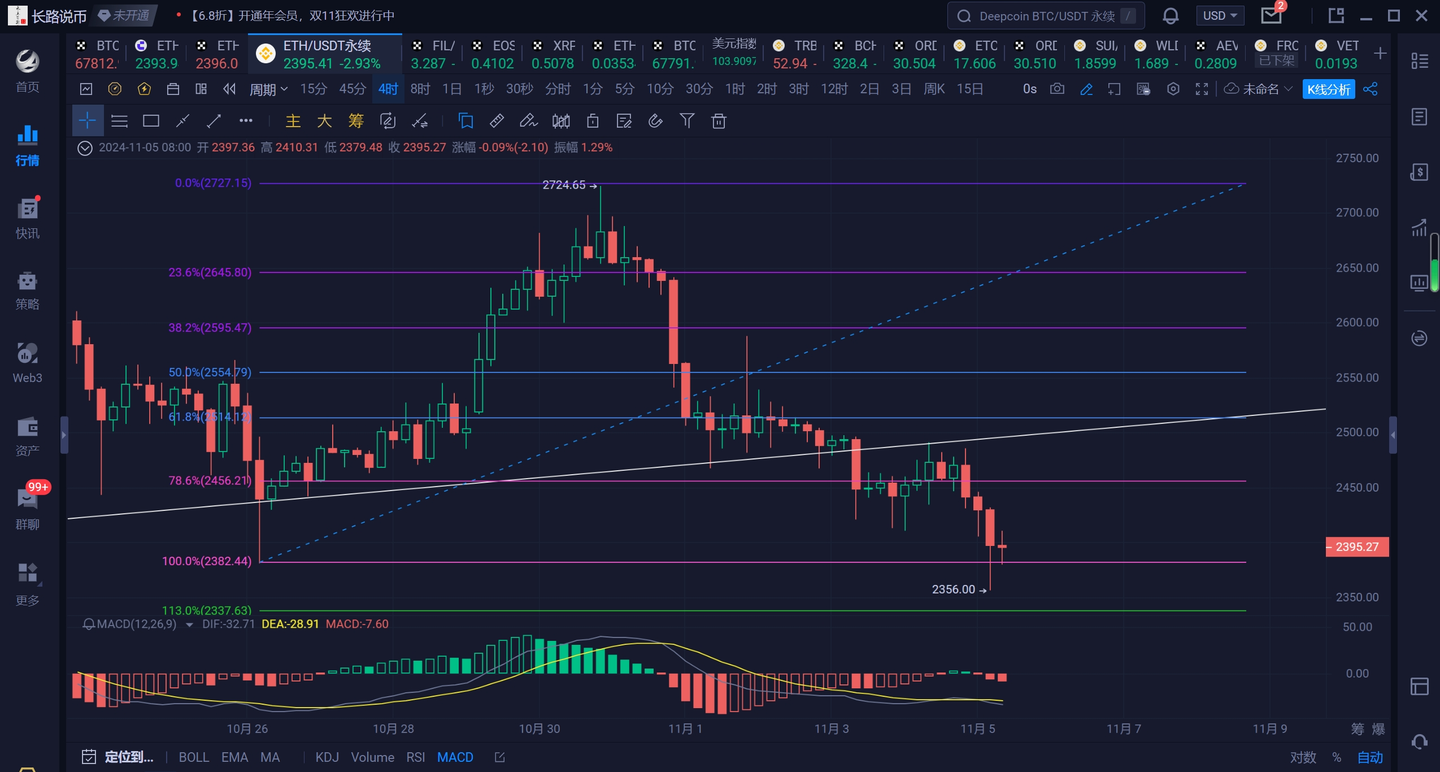
Task: Open chart settings hexagon icon
Action: point(1173,89)
